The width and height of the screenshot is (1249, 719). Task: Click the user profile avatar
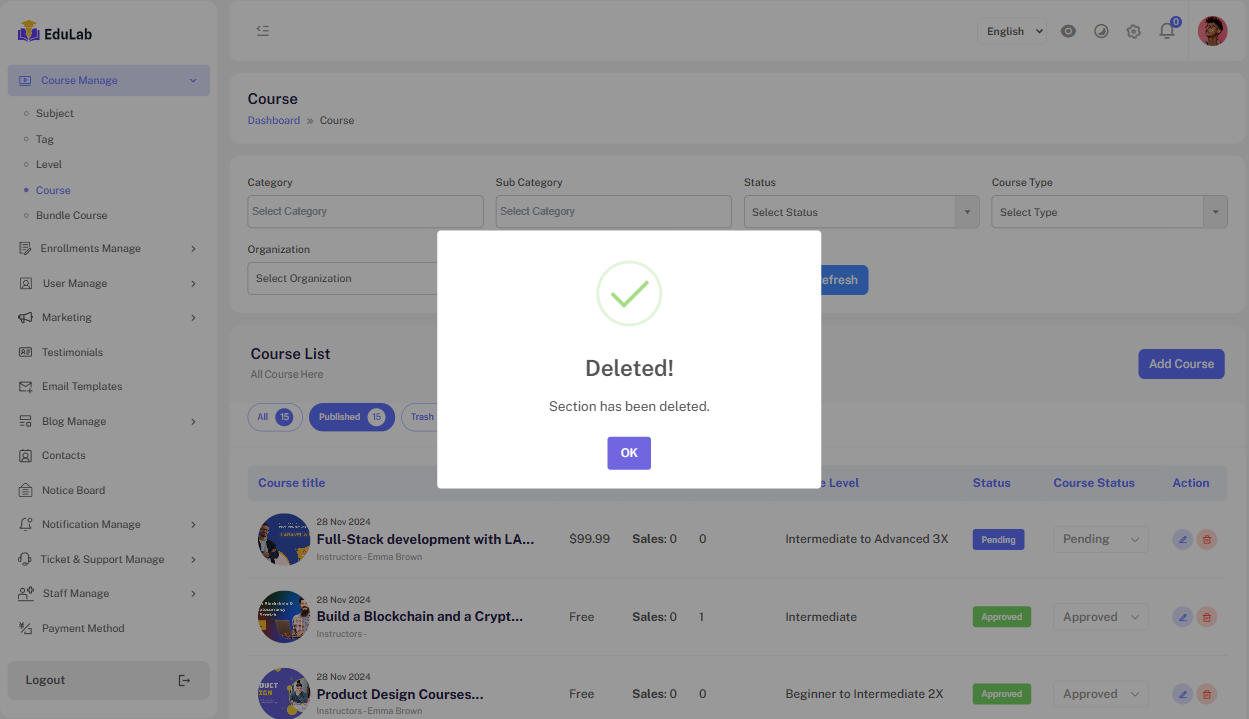point(1212,31)
